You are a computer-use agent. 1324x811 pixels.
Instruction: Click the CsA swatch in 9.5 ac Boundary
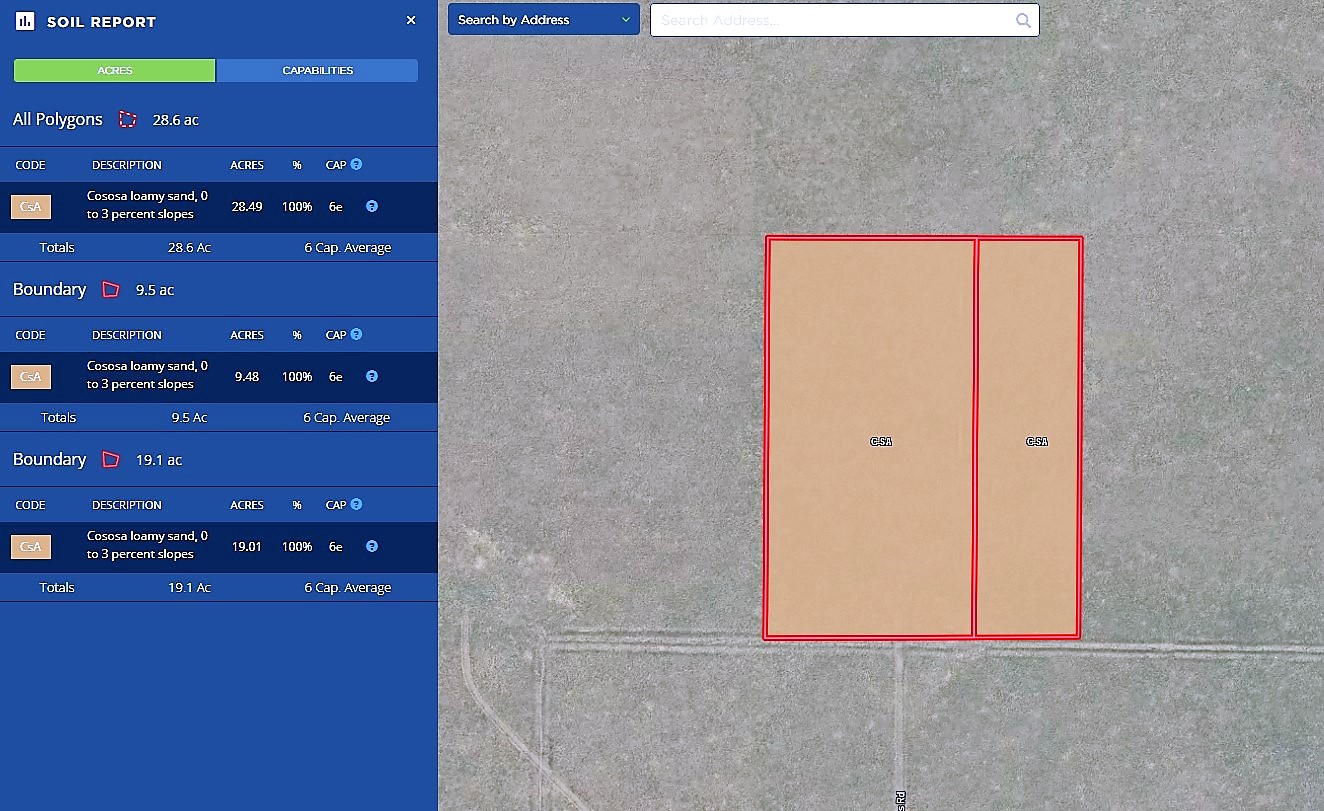[31, 377]
